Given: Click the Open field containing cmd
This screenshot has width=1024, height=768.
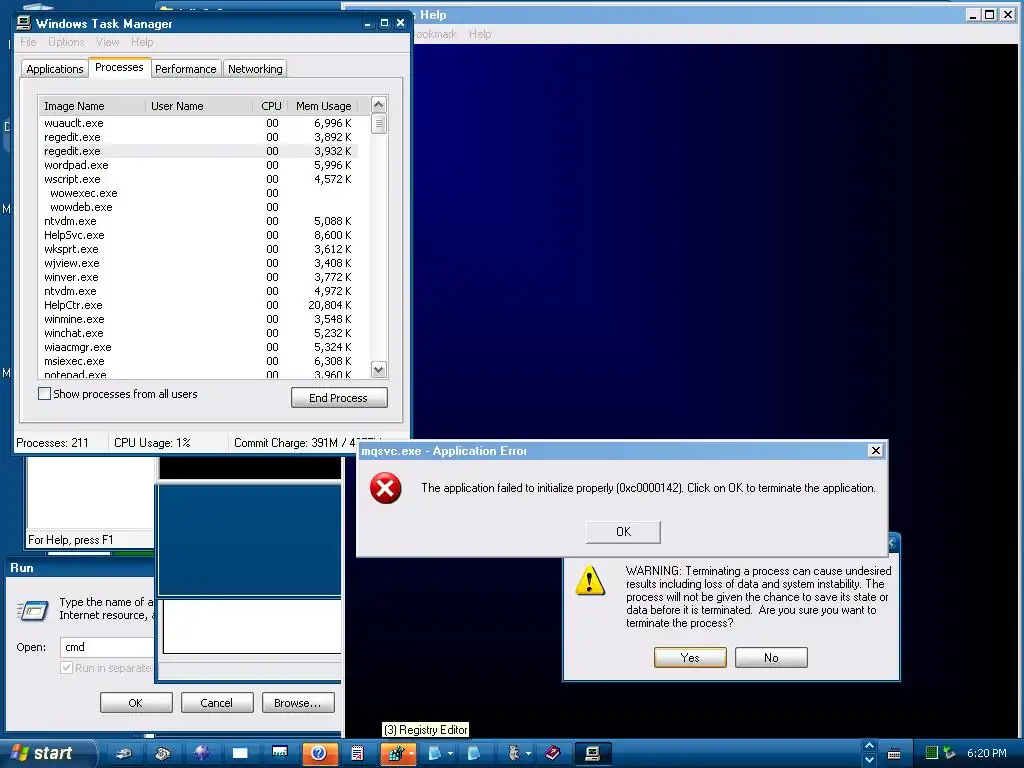Looking at the screenshot, I should pyautogui.click(x=108, y=647).
